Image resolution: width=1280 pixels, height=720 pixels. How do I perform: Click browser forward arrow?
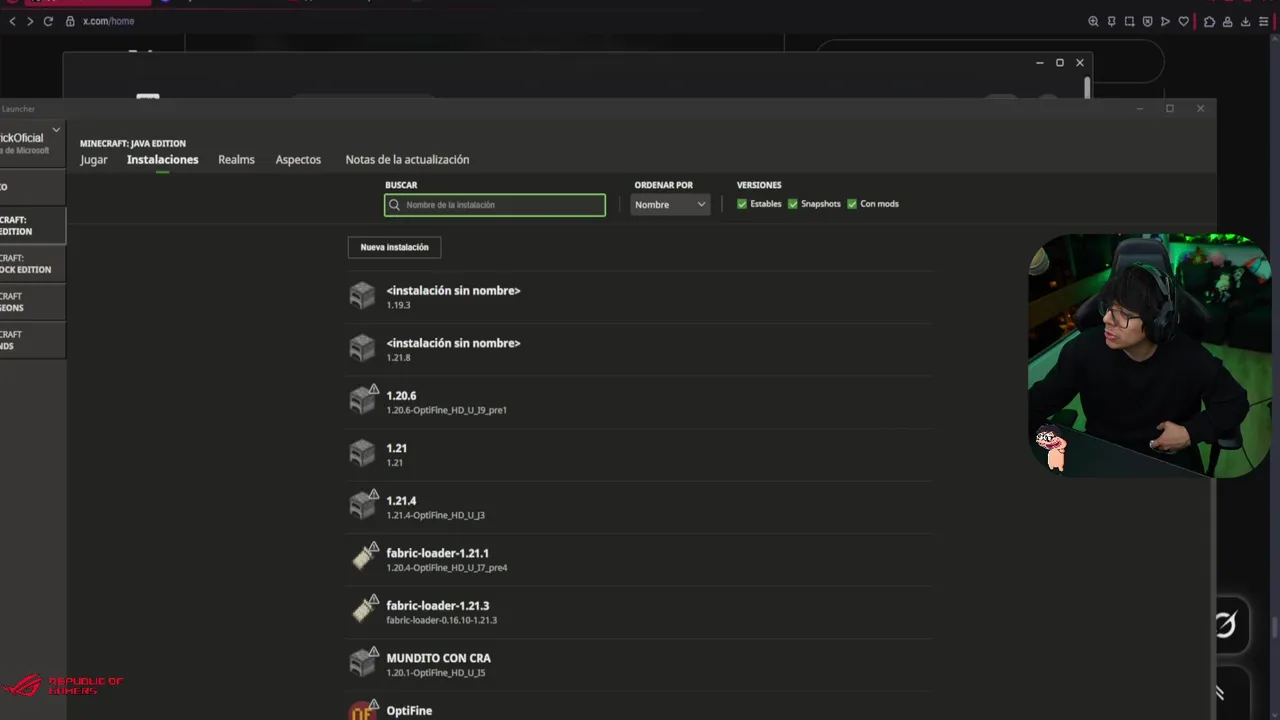[30, 21]
